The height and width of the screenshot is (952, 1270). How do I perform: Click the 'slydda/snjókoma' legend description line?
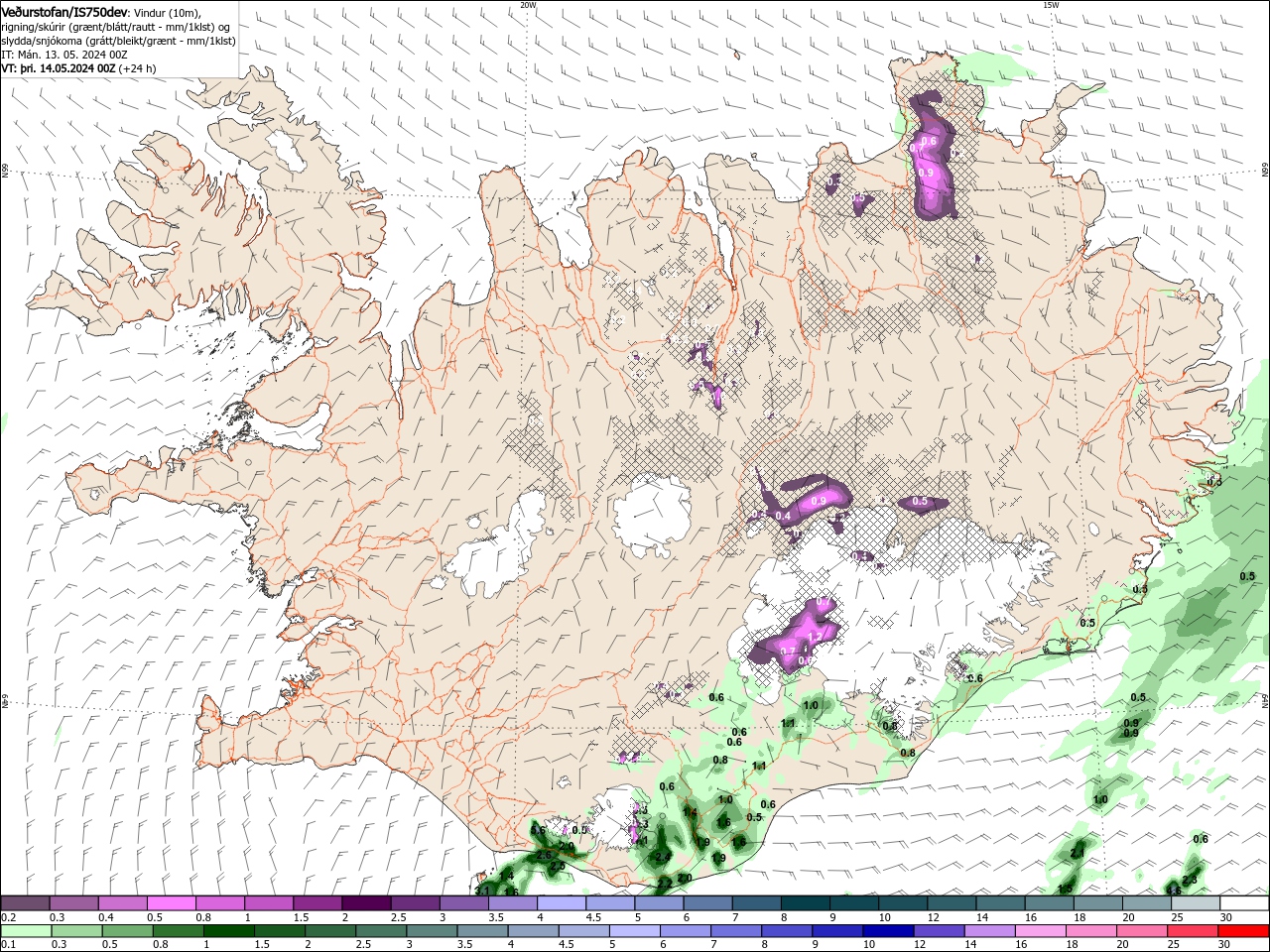click(119, 41)
